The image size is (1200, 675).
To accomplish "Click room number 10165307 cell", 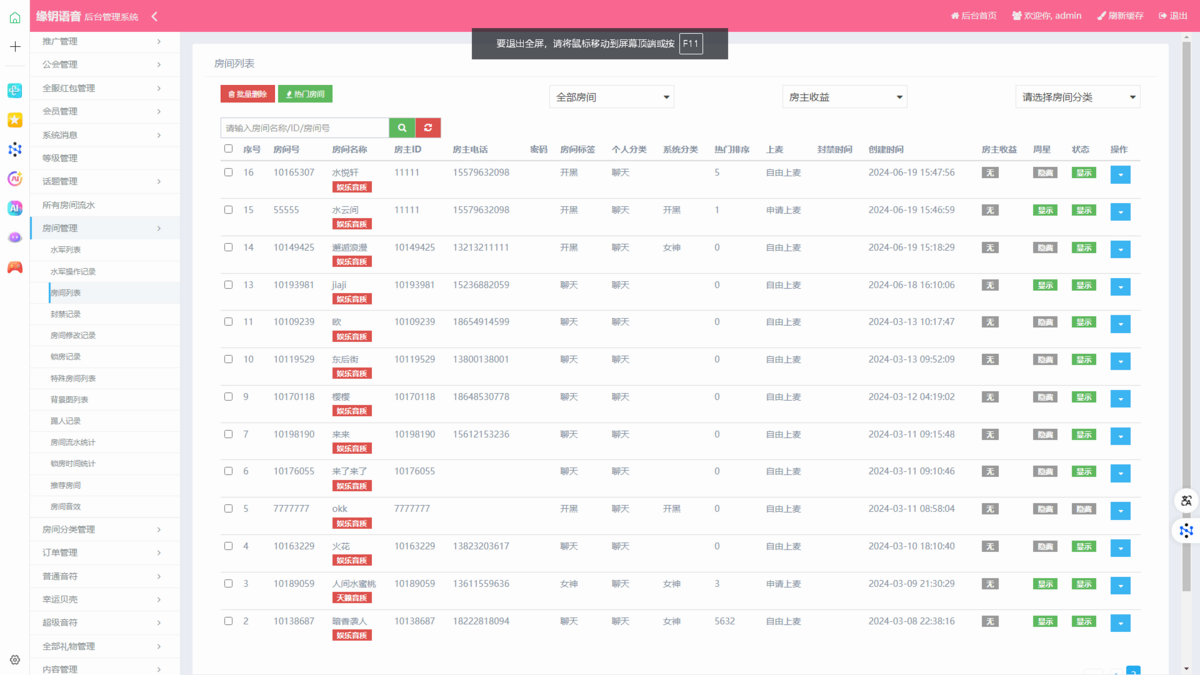I will coord(294,173).
